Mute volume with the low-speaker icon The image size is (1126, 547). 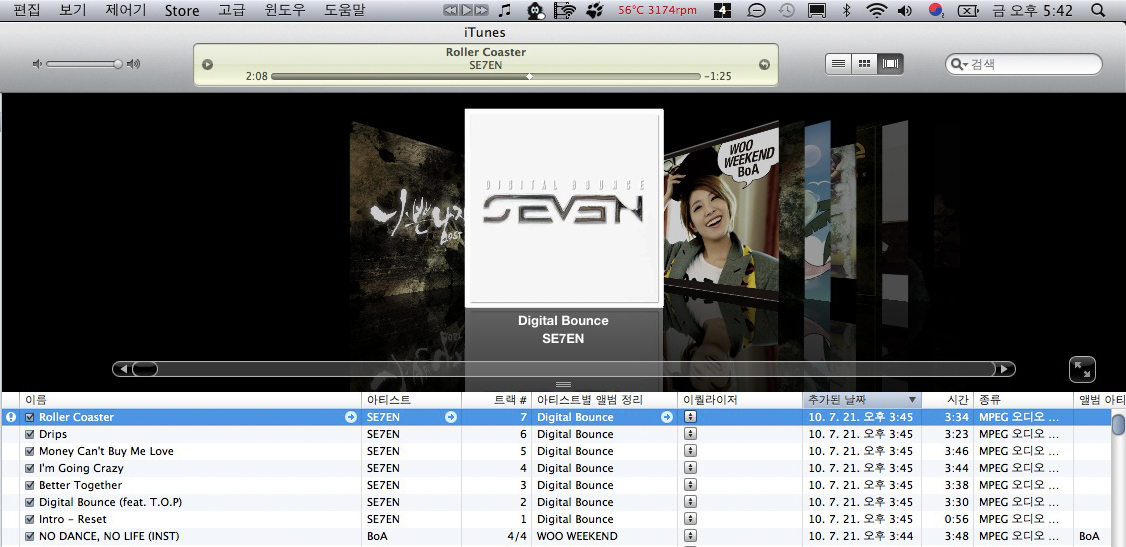(37, 64)
